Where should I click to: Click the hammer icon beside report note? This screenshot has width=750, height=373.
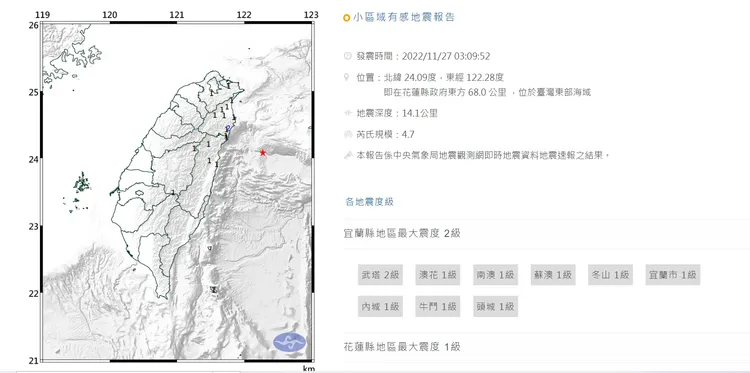(x=348, y=155)
